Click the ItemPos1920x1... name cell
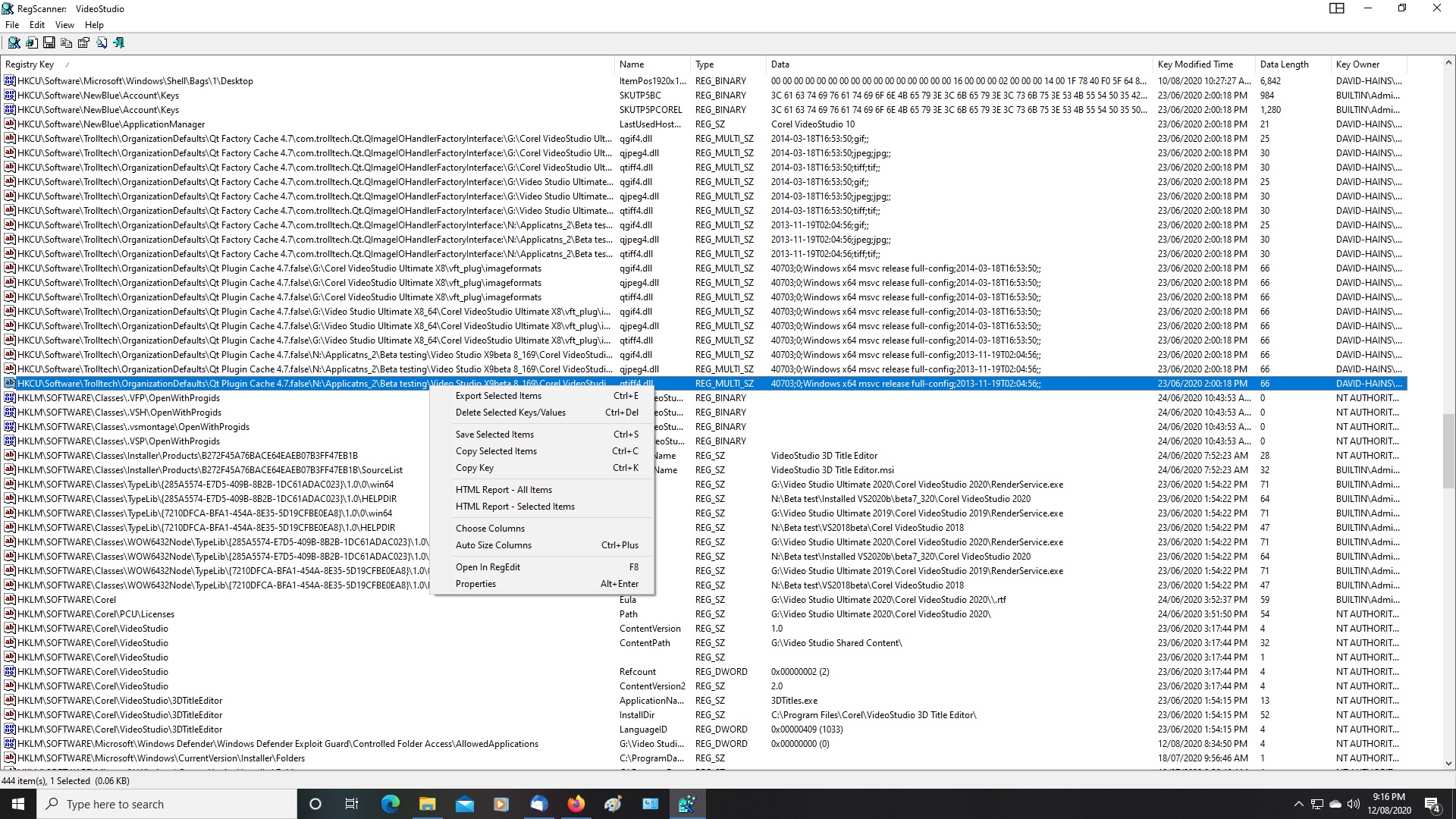This screenshot has height=819, width=1456. [652, 81]
